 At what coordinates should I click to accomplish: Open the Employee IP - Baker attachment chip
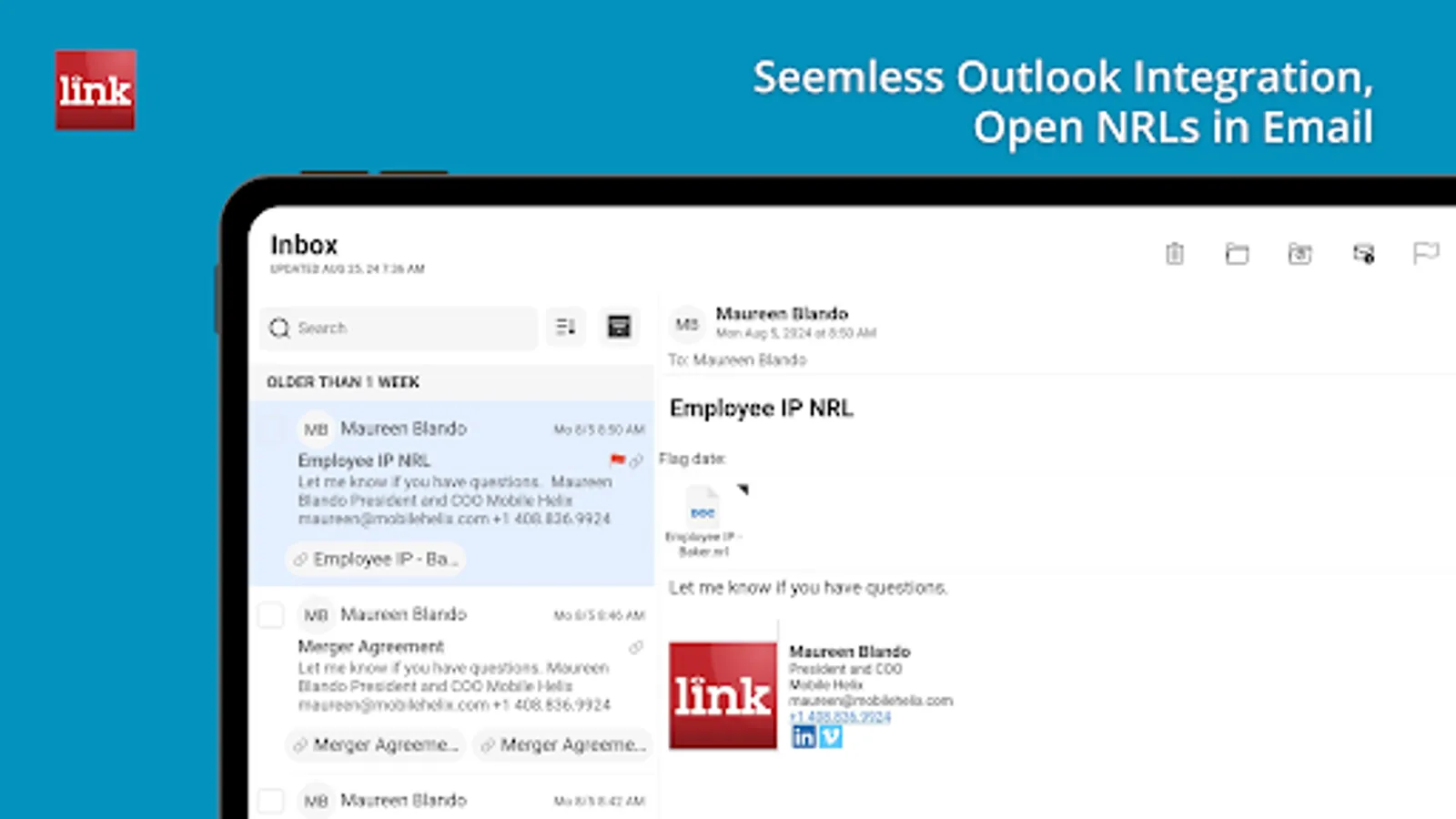(375, 559)
